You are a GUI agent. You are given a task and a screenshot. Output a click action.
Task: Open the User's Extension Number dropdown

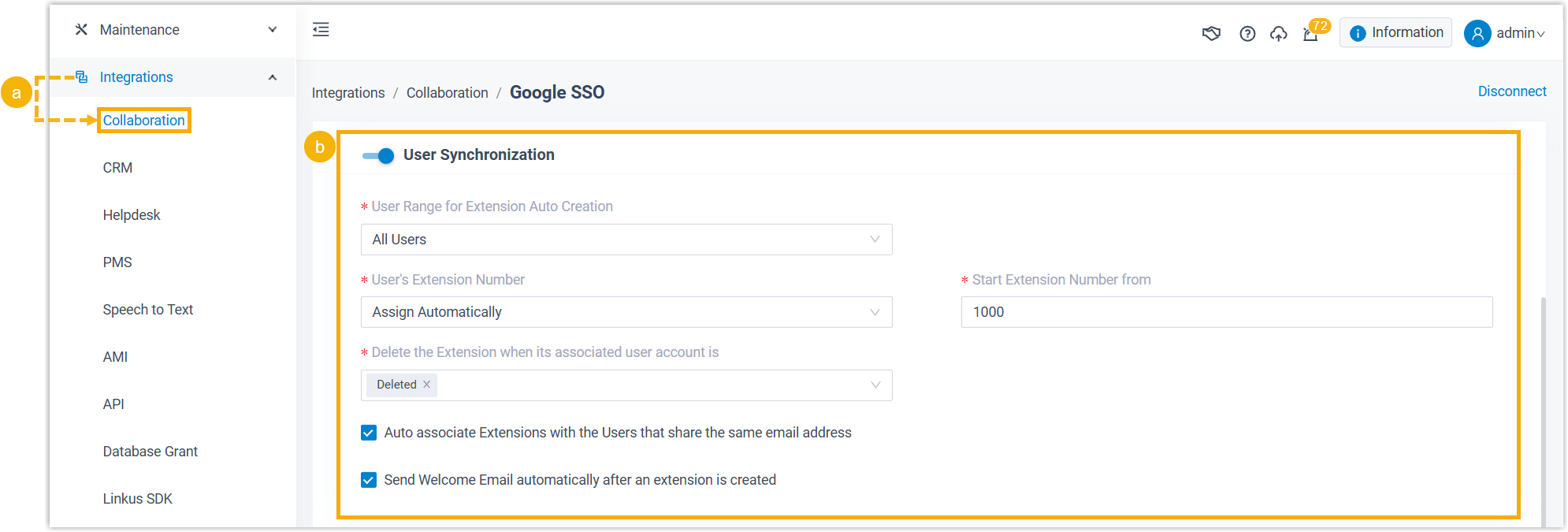(626, 312)
